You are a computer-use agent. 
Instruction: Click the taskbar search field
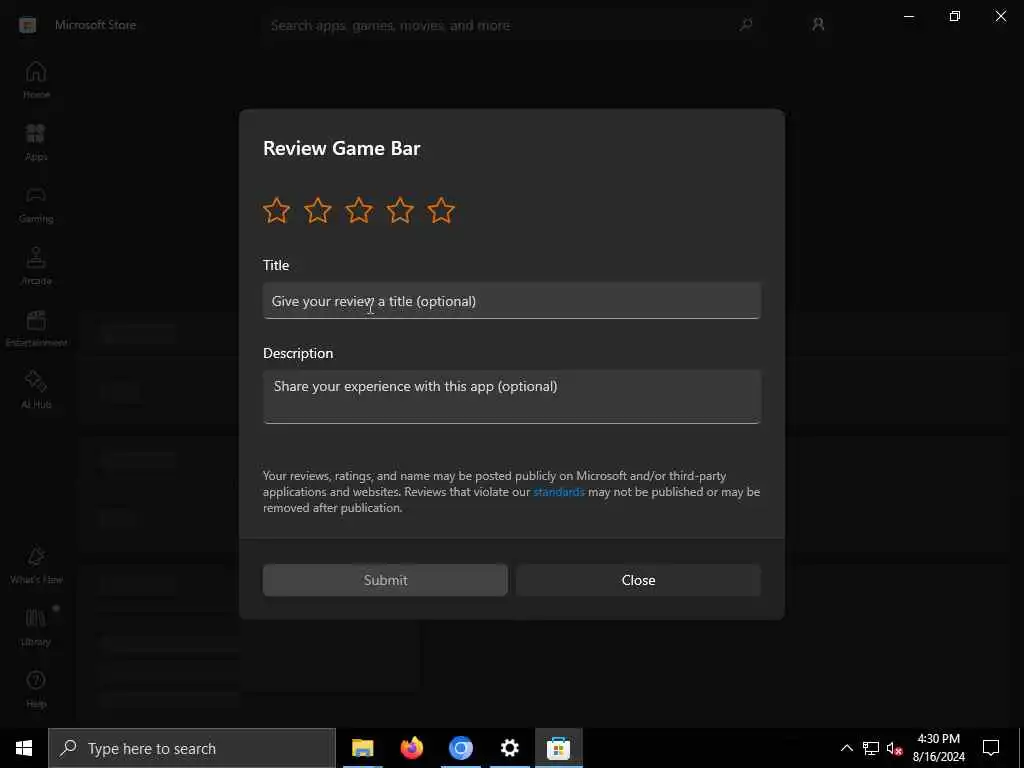pyautogui.click(x=192, y=748)
